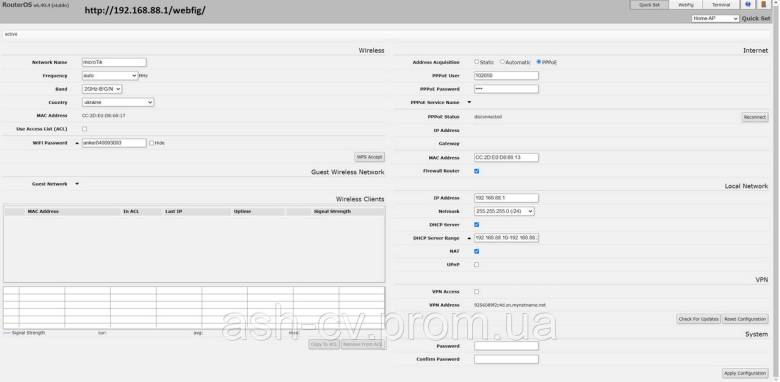Toggle the Hide WiFi password checkbox

(151, 143)
